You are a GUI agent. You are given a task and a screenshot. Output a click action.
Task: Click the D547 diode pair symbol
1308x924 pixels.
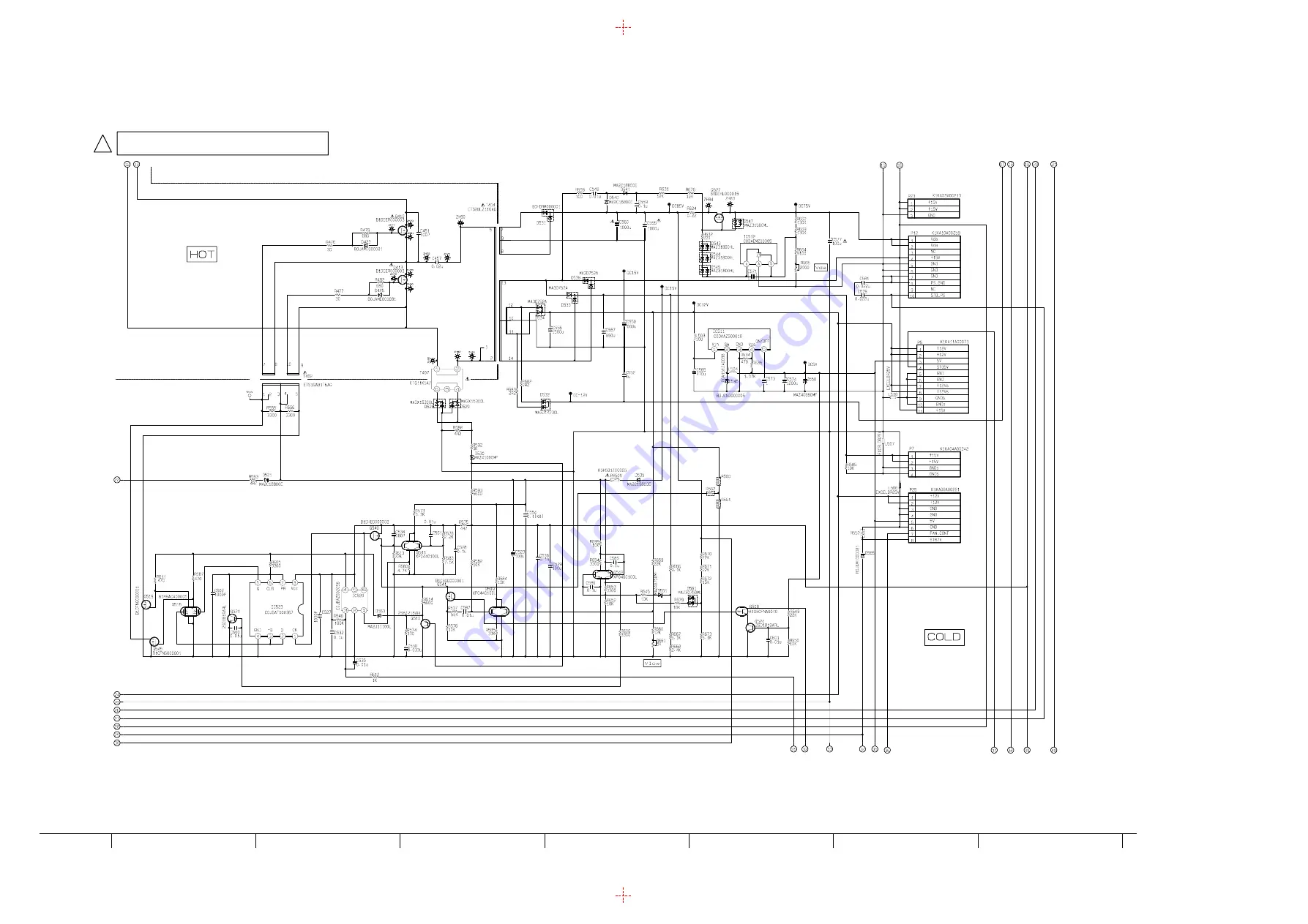click(738, 223)
